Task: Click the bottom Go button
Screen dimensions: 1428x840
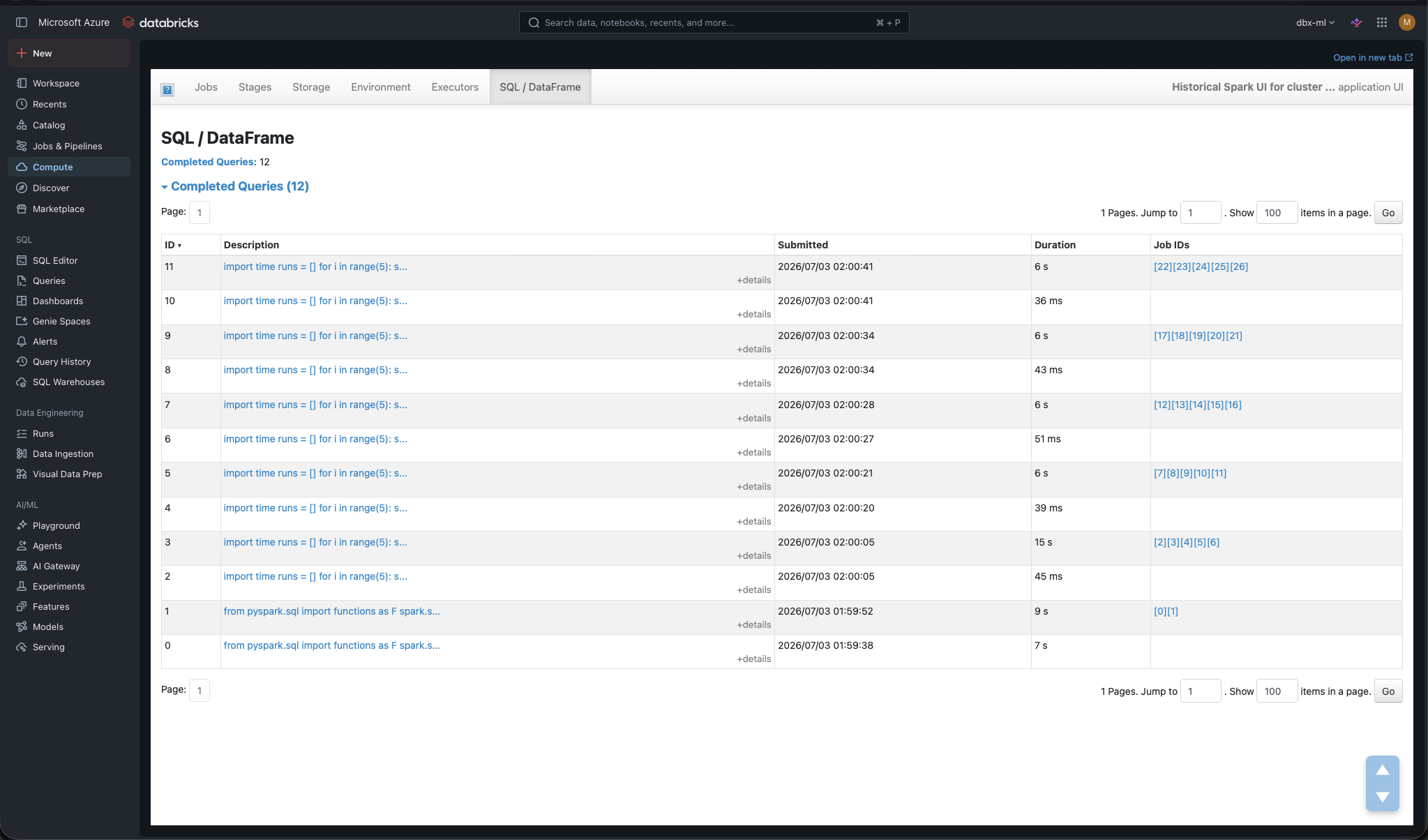Action: [1388, 691]
